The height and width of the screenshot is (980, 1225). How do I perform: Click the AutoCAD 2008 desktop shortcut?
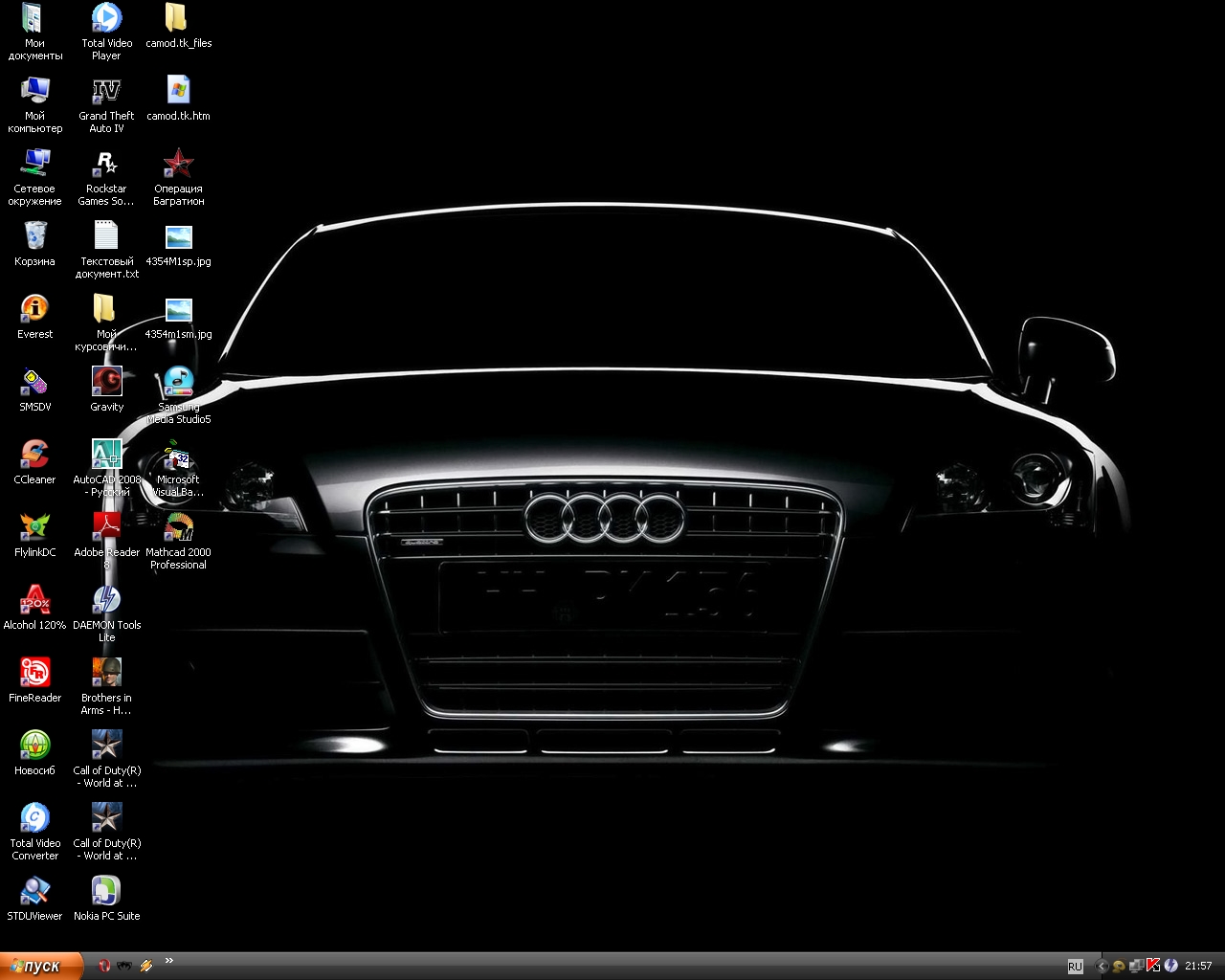click(x=106, y=456)
